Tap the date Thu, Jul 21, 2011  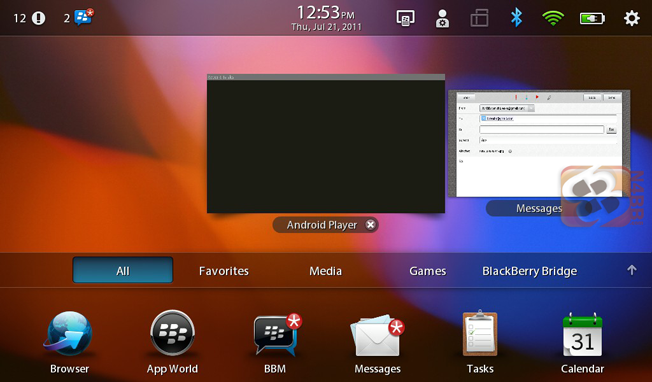pyautogui.click(x=326, y=27)
